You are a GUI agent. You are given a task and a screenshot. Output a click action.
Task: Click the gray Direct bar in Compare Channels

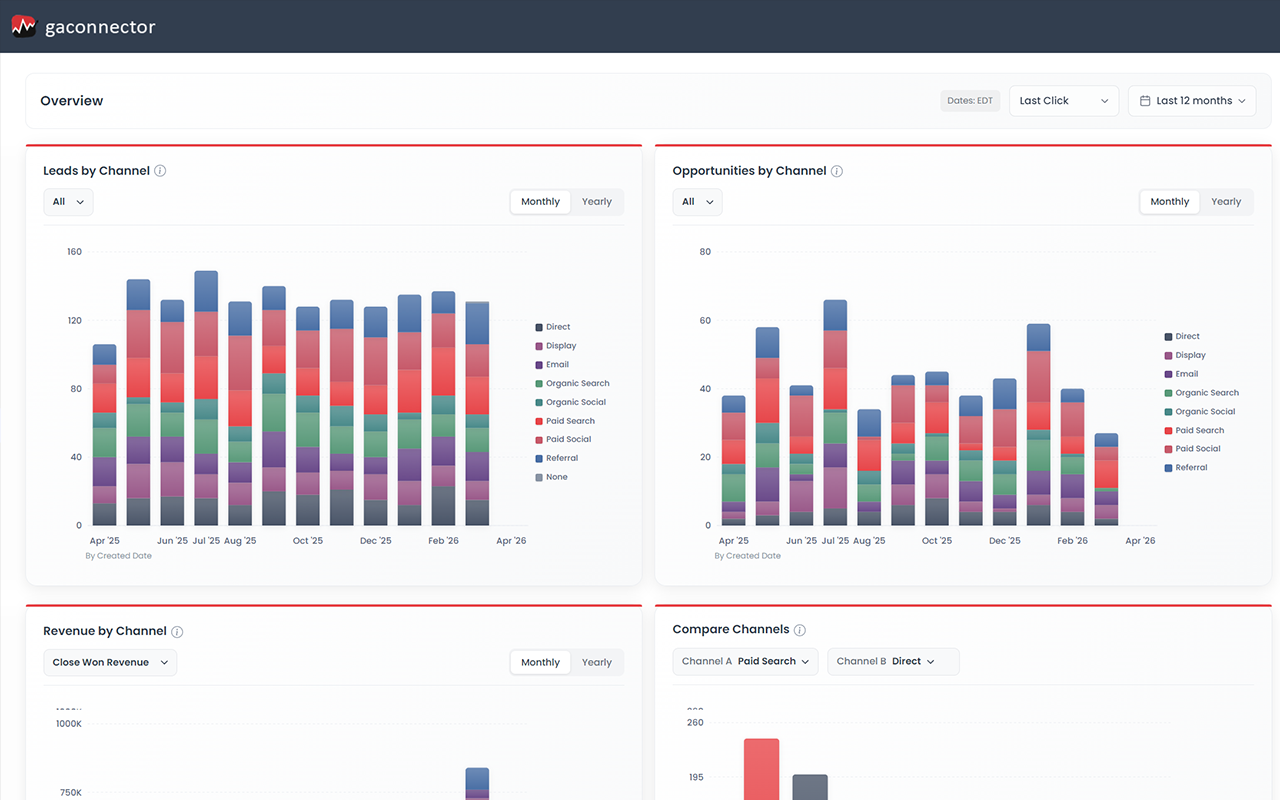(810, 787)
